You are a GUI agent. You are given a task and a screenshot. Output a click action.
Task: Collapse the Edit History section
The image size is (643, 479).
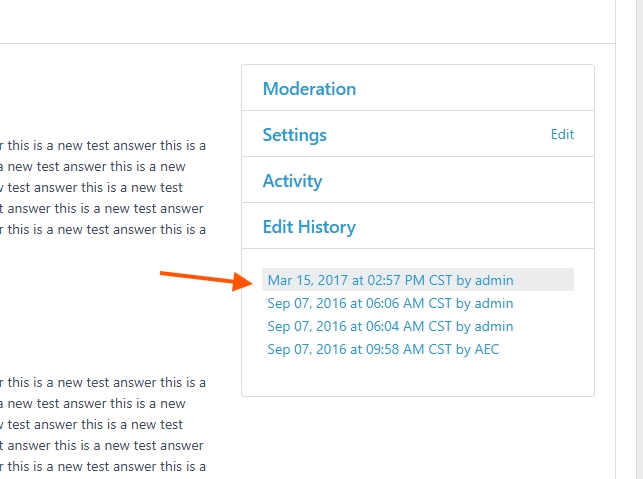pyautogui.click(x=308, y=227)
